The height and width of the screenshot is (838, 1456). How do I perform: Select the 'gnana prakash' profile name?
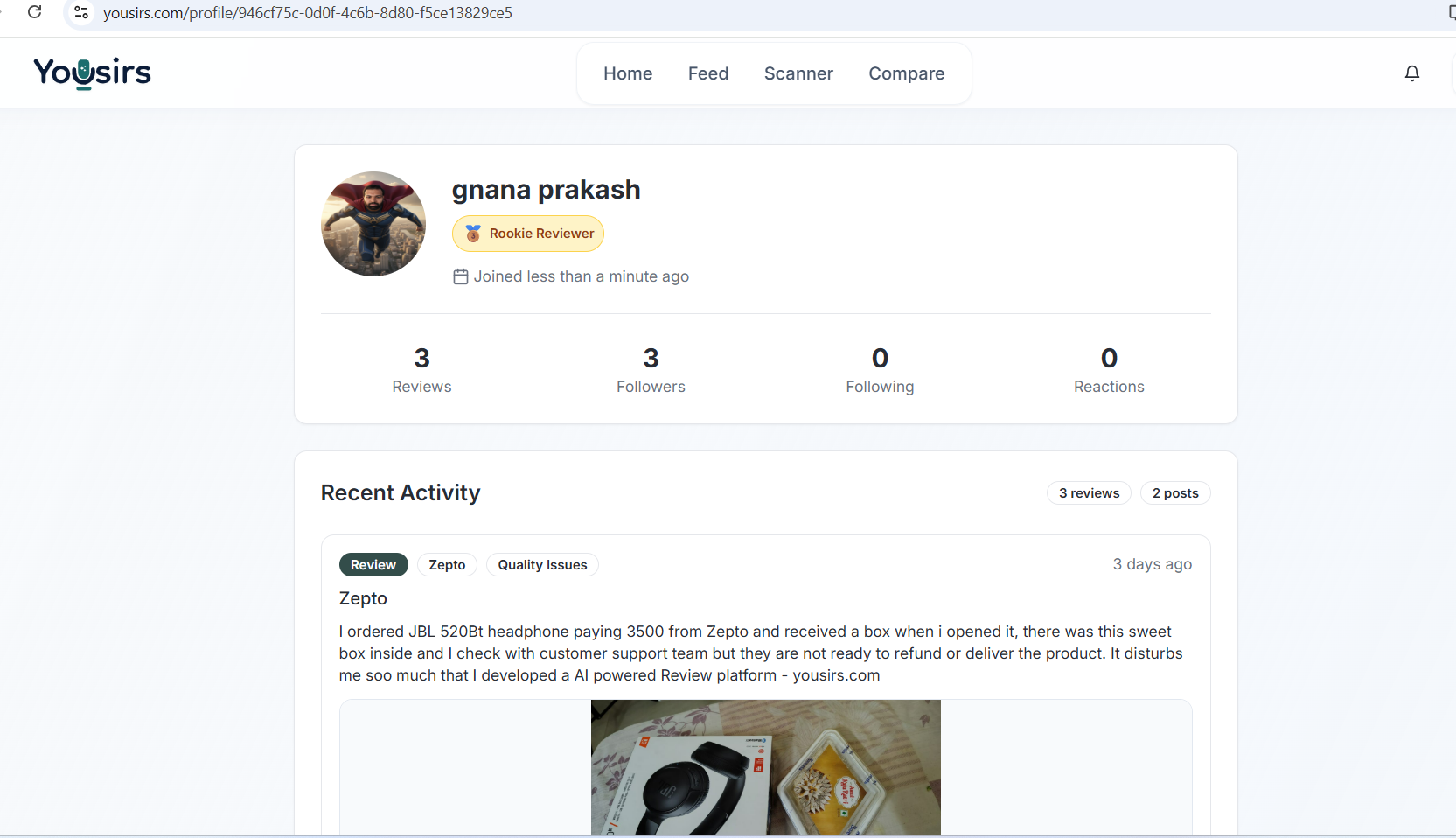(x=547, y=190)
